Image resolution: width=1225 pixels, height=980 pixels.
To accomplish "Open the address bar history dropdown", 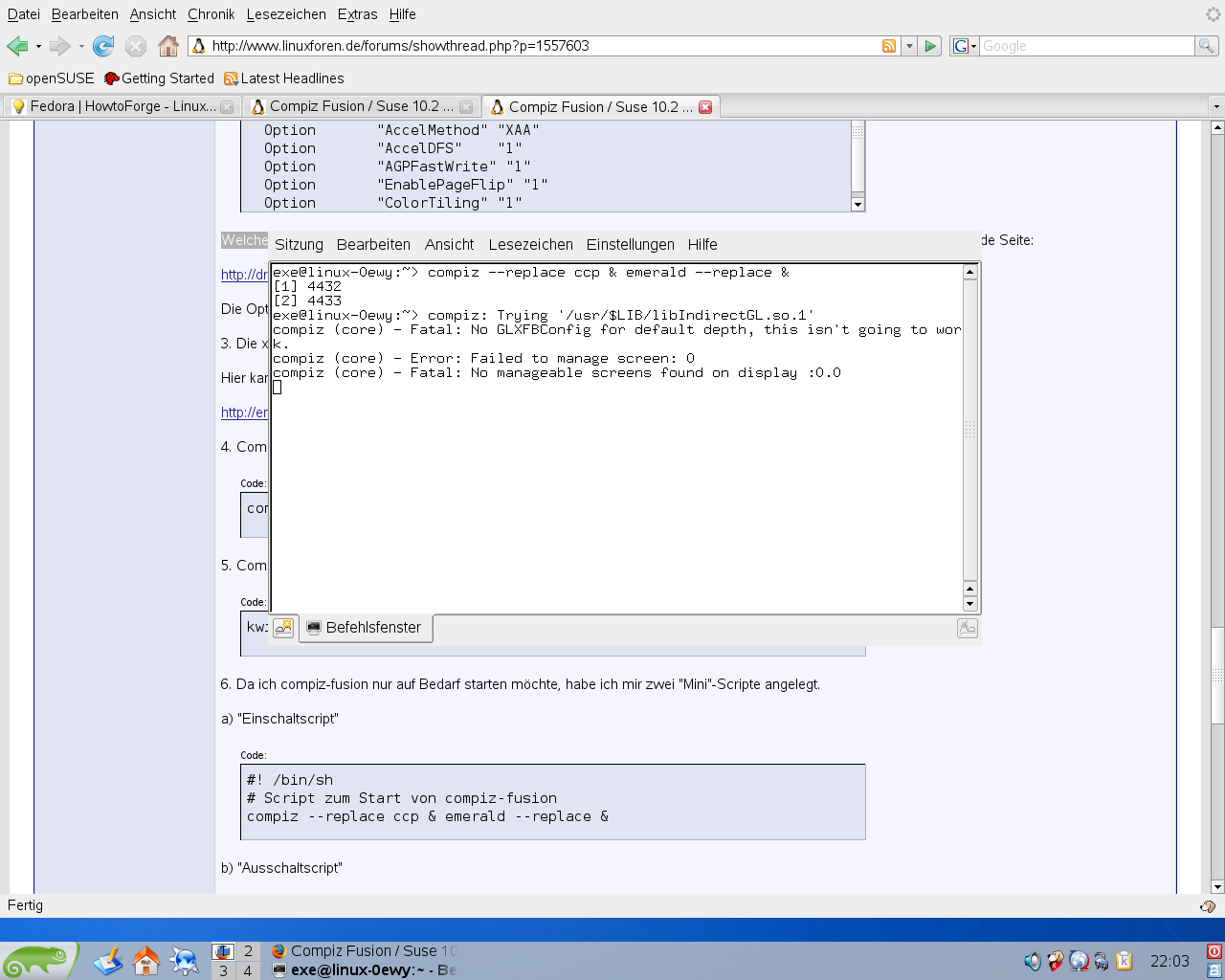I will (x=909, y=46).
